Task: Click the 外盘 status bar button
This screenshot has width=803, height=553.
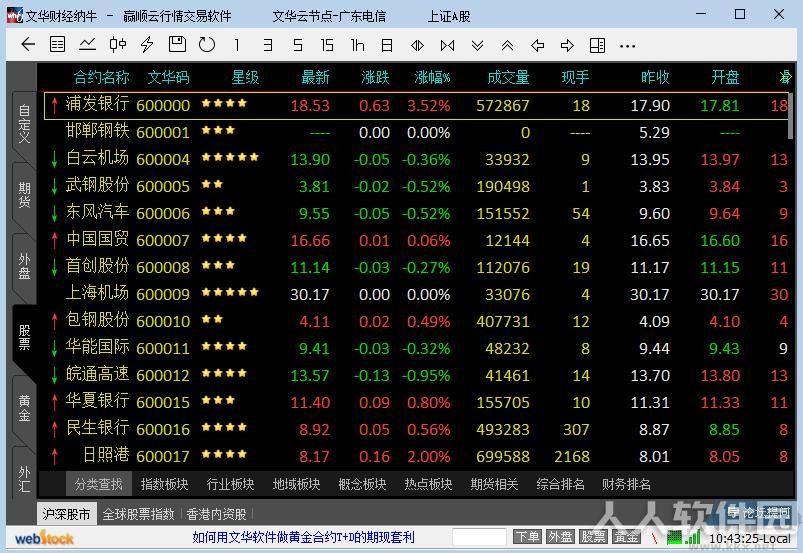Action: tap(560, 537)
